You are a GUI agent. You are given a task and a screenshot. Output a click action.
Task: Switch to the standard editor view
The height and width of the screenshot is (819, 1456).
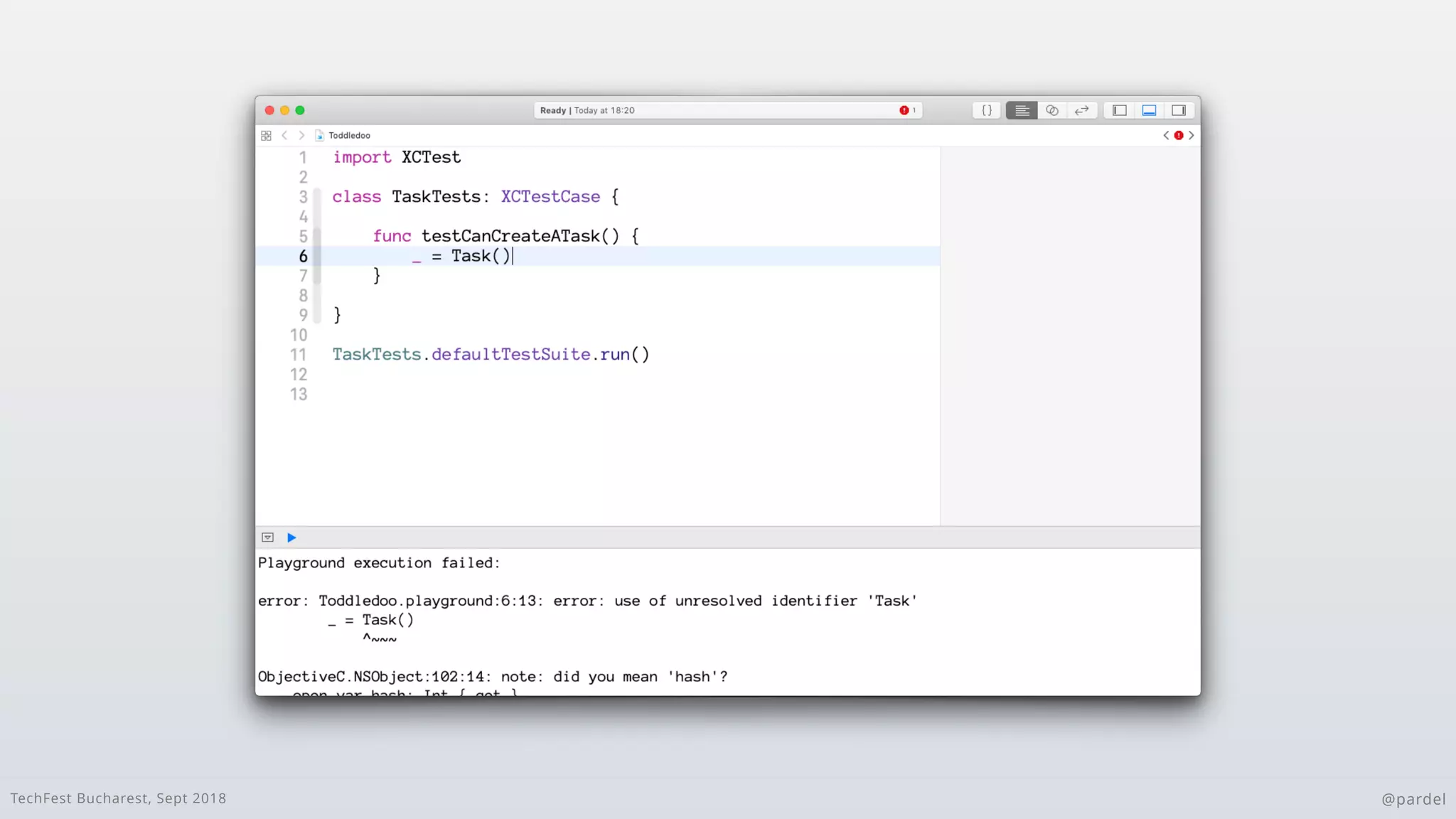pos(1022,110)
